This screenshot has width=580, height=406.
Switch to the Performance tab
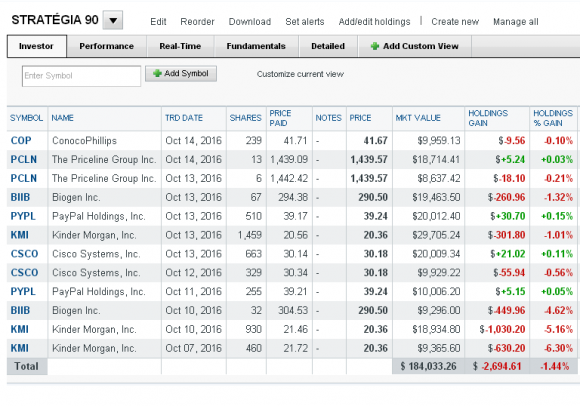(107, 46)
